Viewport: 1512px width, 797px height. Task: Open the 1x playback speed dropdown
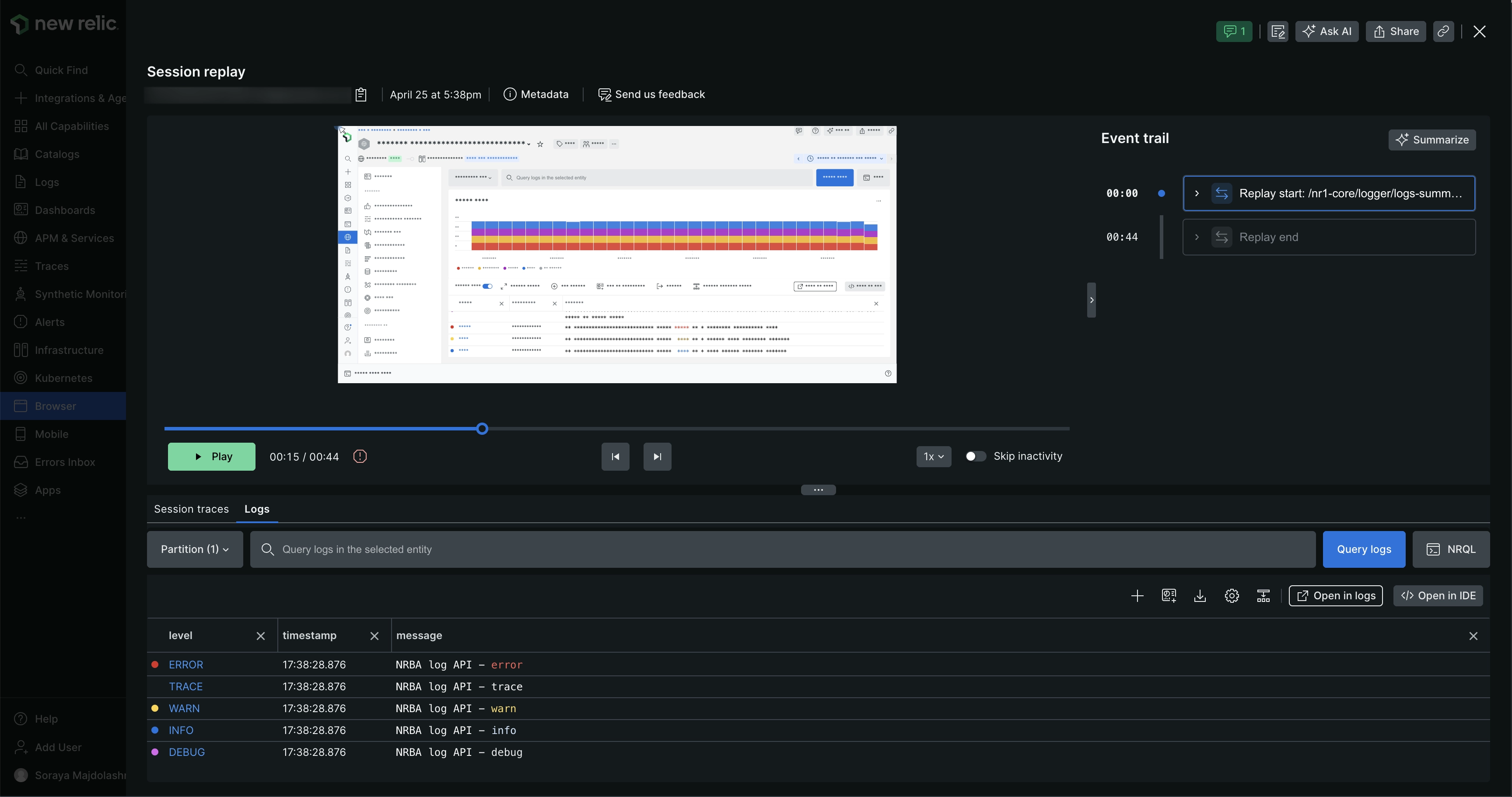933,457
